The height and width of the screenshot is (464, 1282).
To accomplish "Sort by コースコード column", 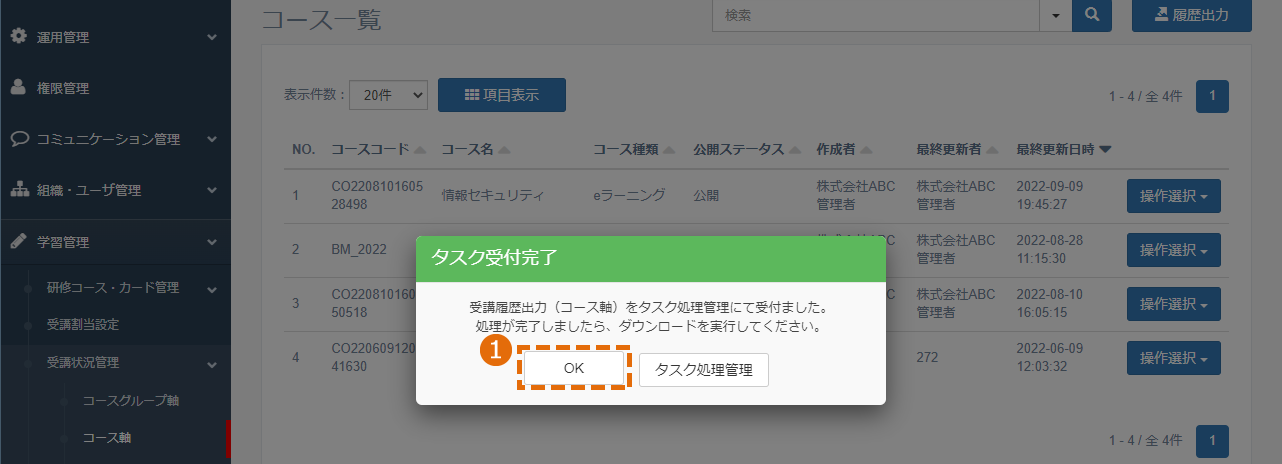I will click(x=379, y=149).
